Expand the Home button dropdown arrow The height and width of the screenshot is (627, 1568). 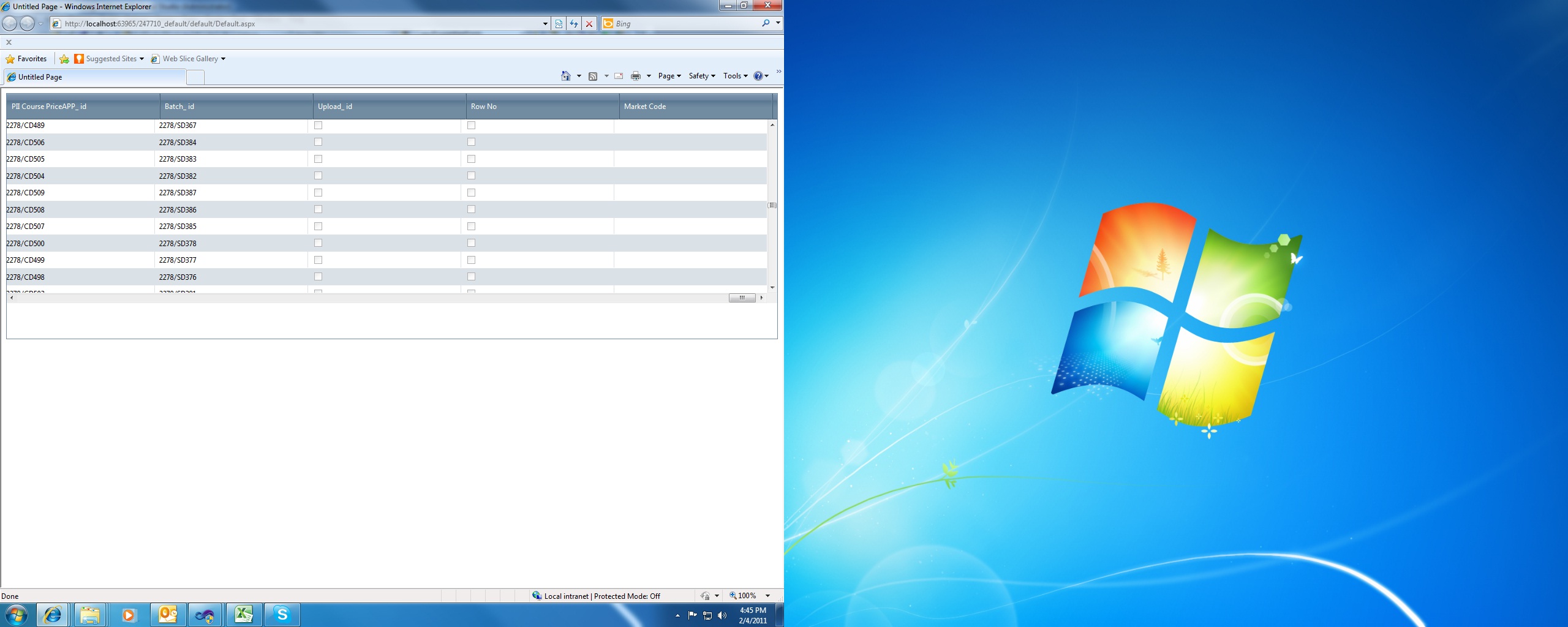pyautogui.click(x=579, y=76)
